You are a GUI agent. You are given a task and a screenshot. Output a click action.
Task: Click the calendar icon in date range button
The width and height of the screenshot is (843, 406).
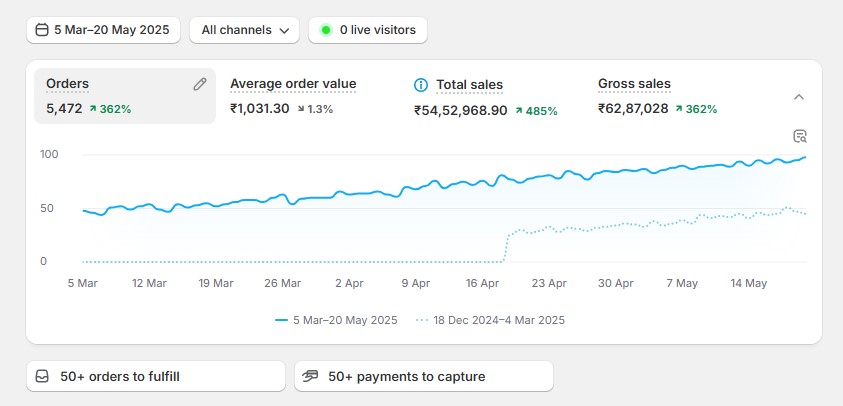tap(41, 30)
